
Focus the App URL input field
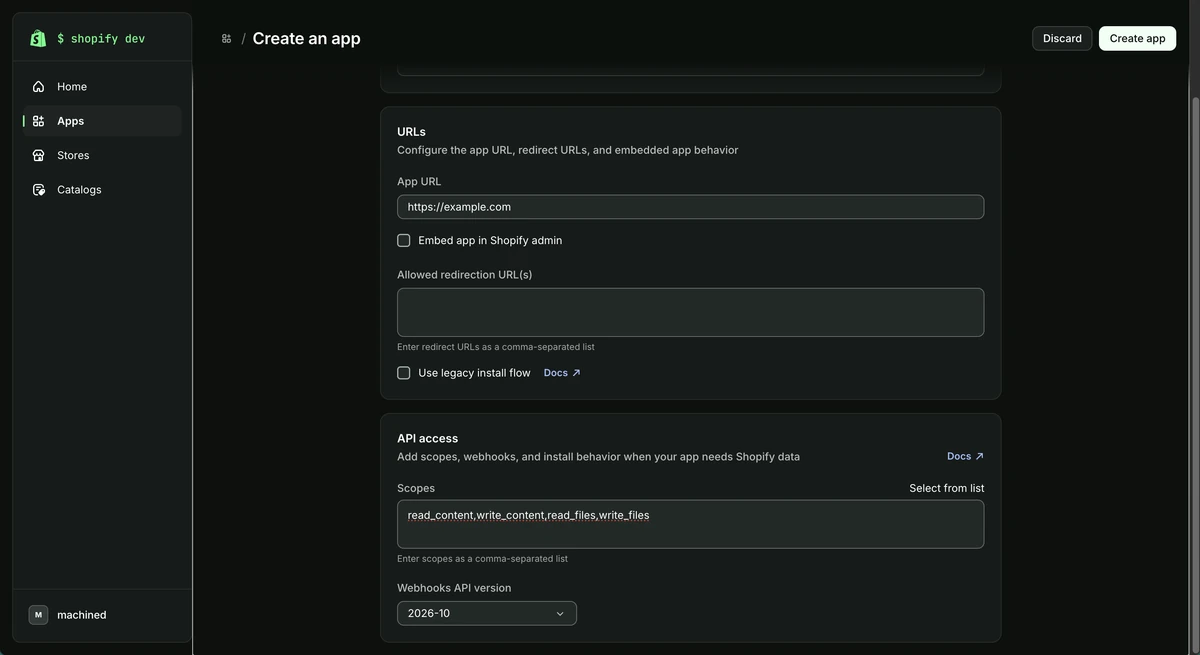pos(690,207)
